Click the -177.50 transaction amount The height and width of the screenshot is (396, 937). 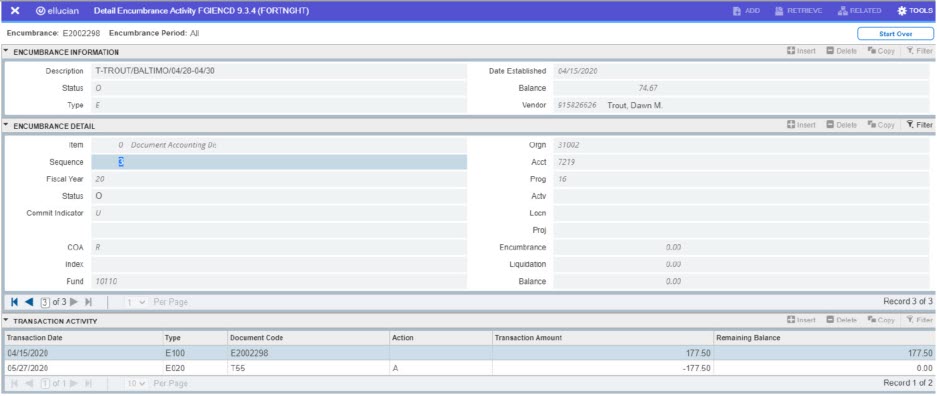pyautogui.click(x=697, y=368)
